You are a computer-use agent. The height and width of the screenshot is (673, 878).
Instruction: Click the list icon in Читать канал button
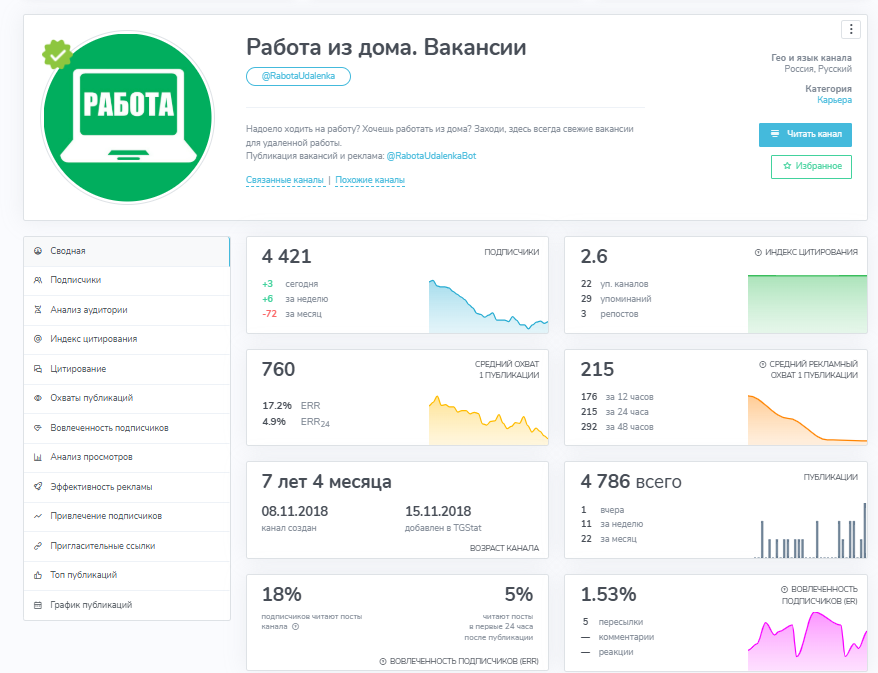(x=775, y=134)
